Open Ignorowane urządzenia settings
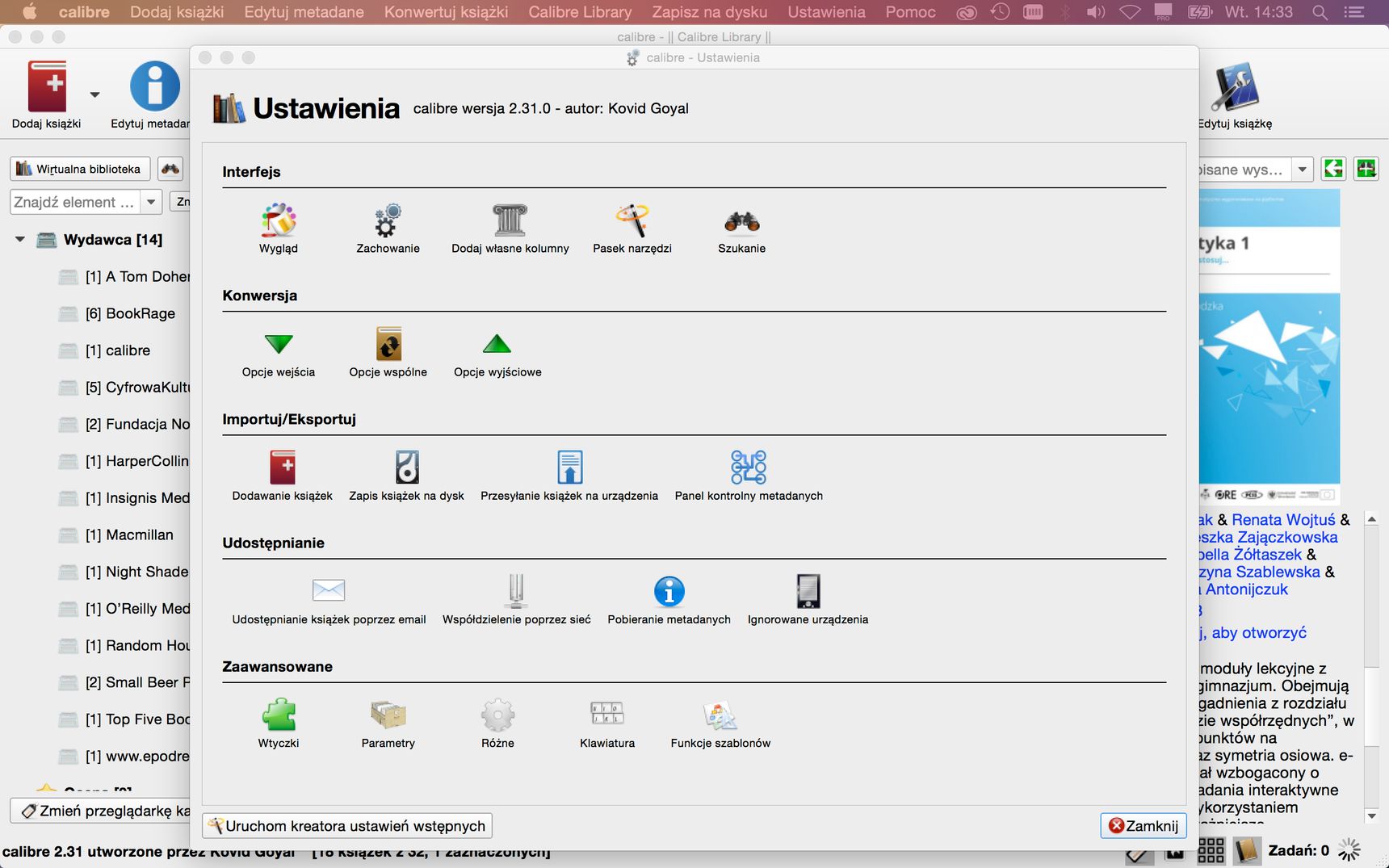The image size is (1389, 868). click(808, 600)
